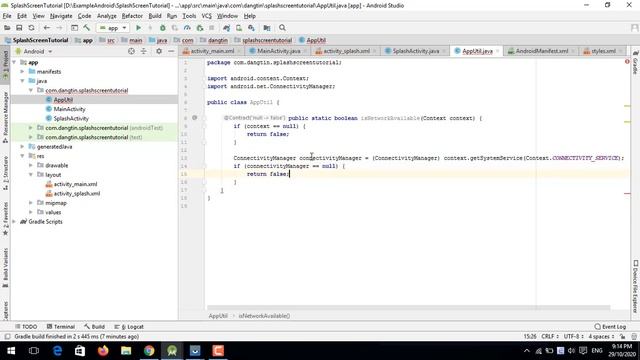Open the Refactor menu
Screen dimensions: 640x360
click(x=132, y=16)
